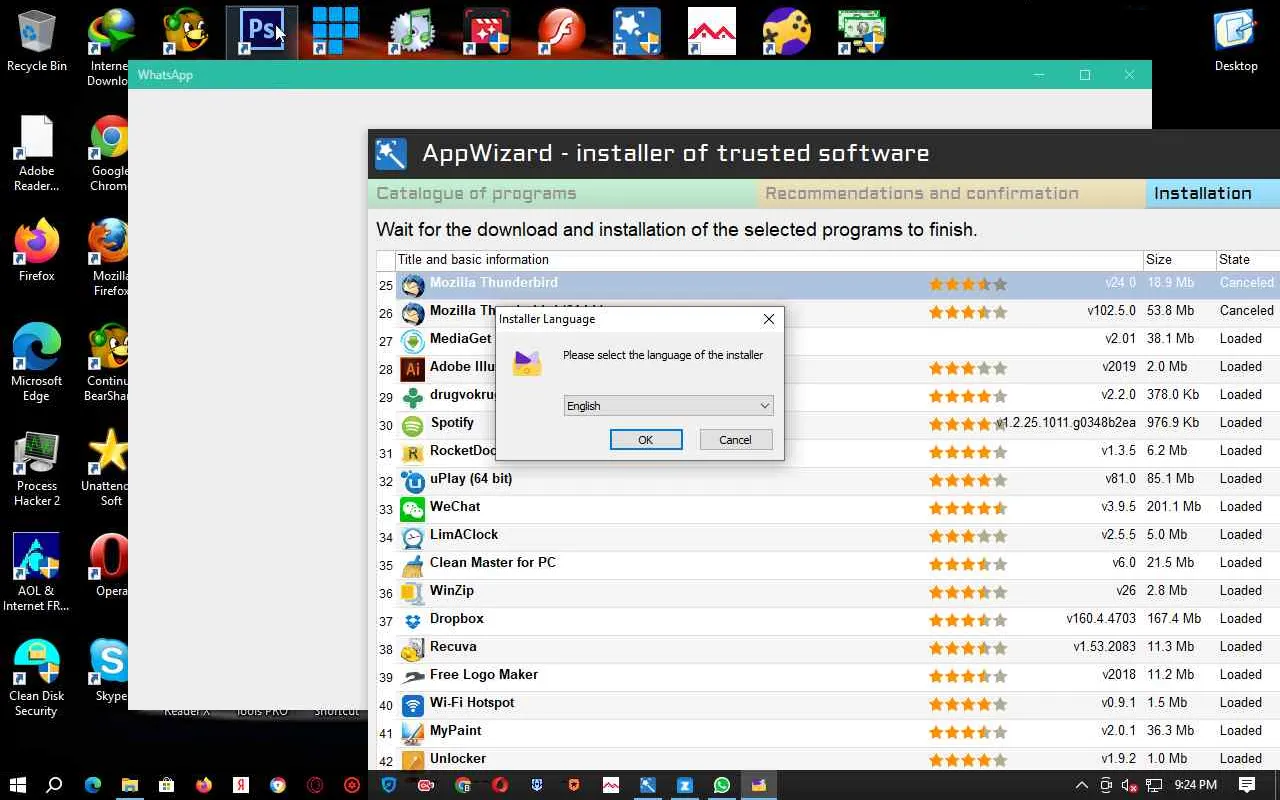Image resolution: width=1280 pixels, height=800 pixels.
Task: Open the Recommendations and confirmation tab
Action: pyautogui.click(x=950, y=194)
